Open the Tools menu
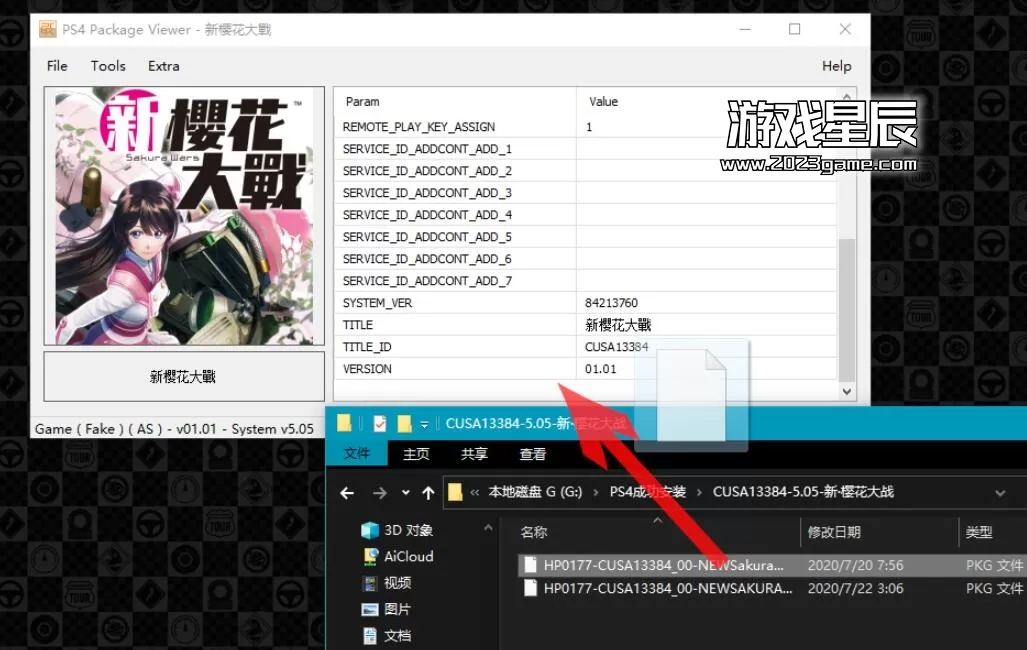 pos(108,66)
